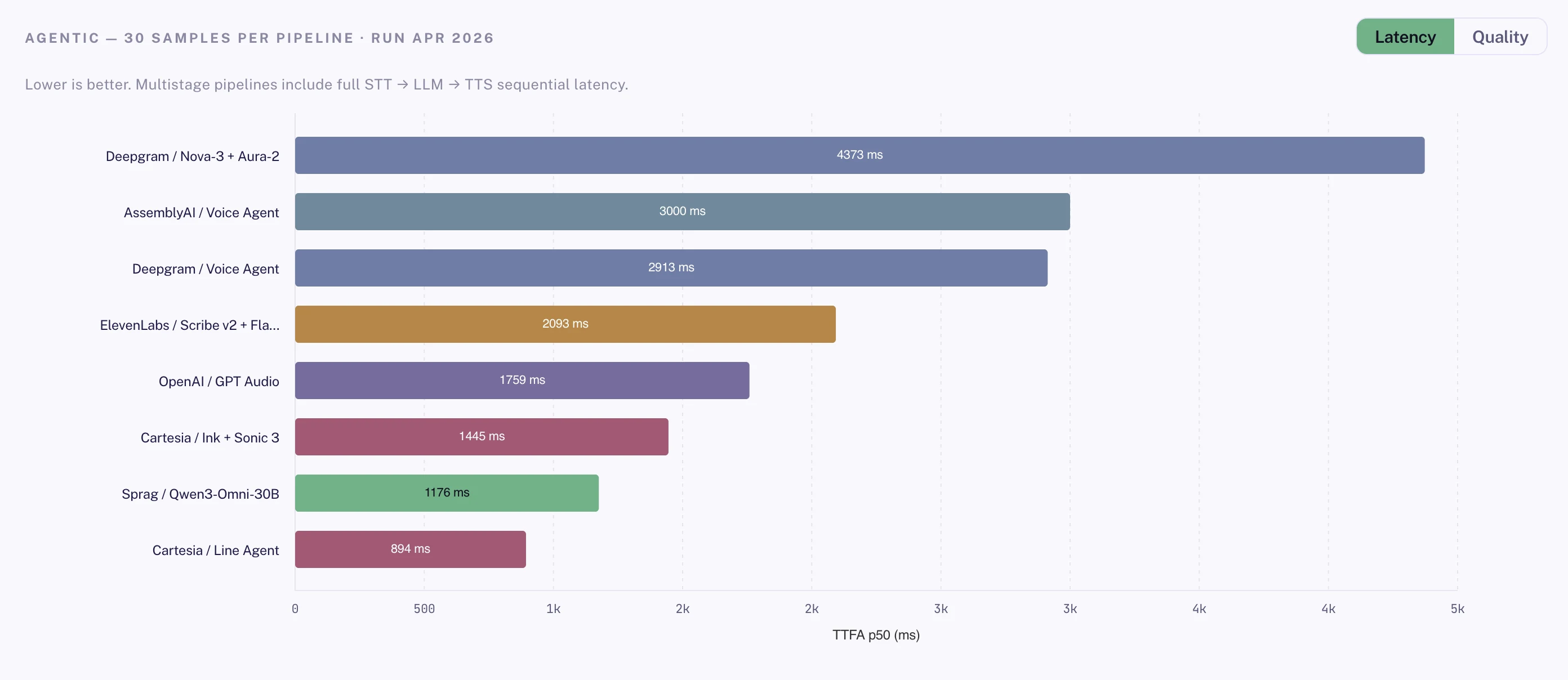
Task: Click the 'Agentic — 30 samples per pipeline' heading
Action: 259,38
